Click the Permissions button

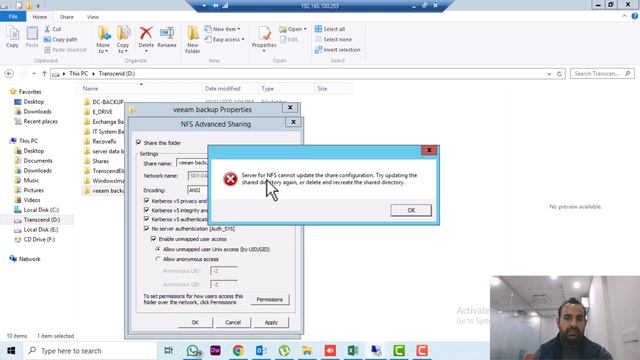coord(269,299)
